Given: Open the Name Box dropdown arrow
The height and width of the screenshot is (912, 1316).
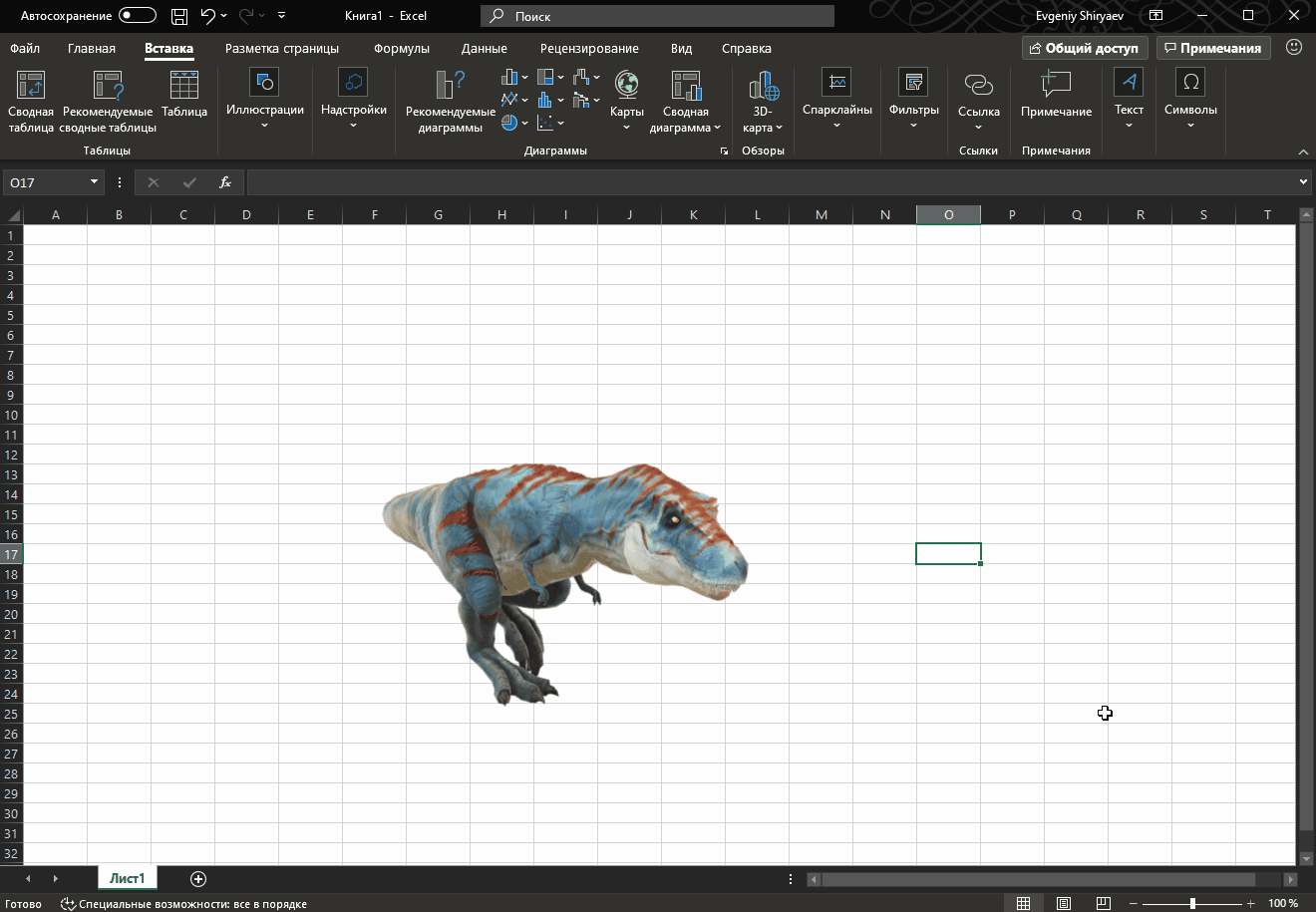Looking at the screenshot, I should 95,181.
